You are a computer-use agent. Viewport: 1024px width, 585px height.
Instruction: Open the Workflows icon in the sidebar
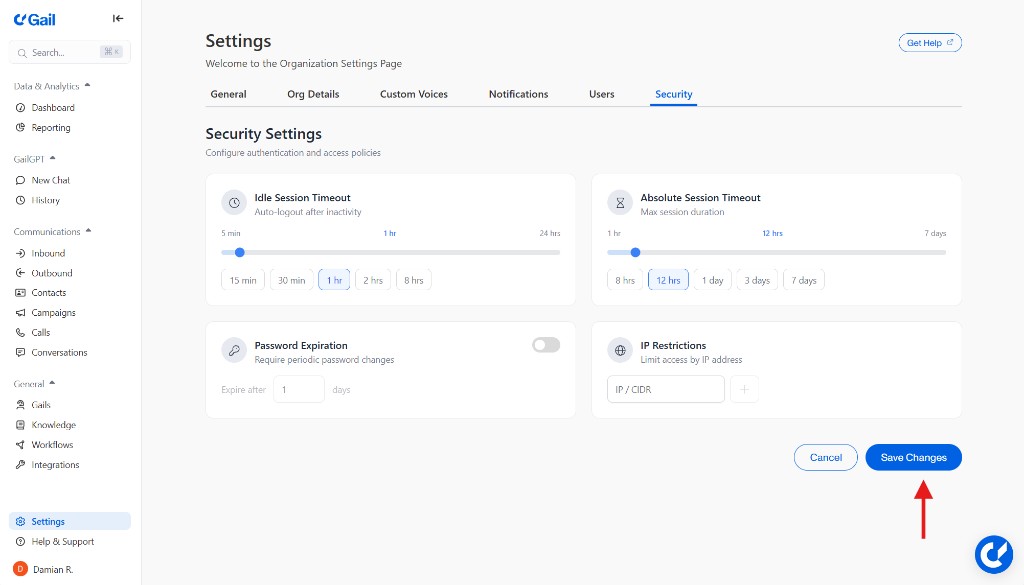pyautogui.click(x=21, y=445)
